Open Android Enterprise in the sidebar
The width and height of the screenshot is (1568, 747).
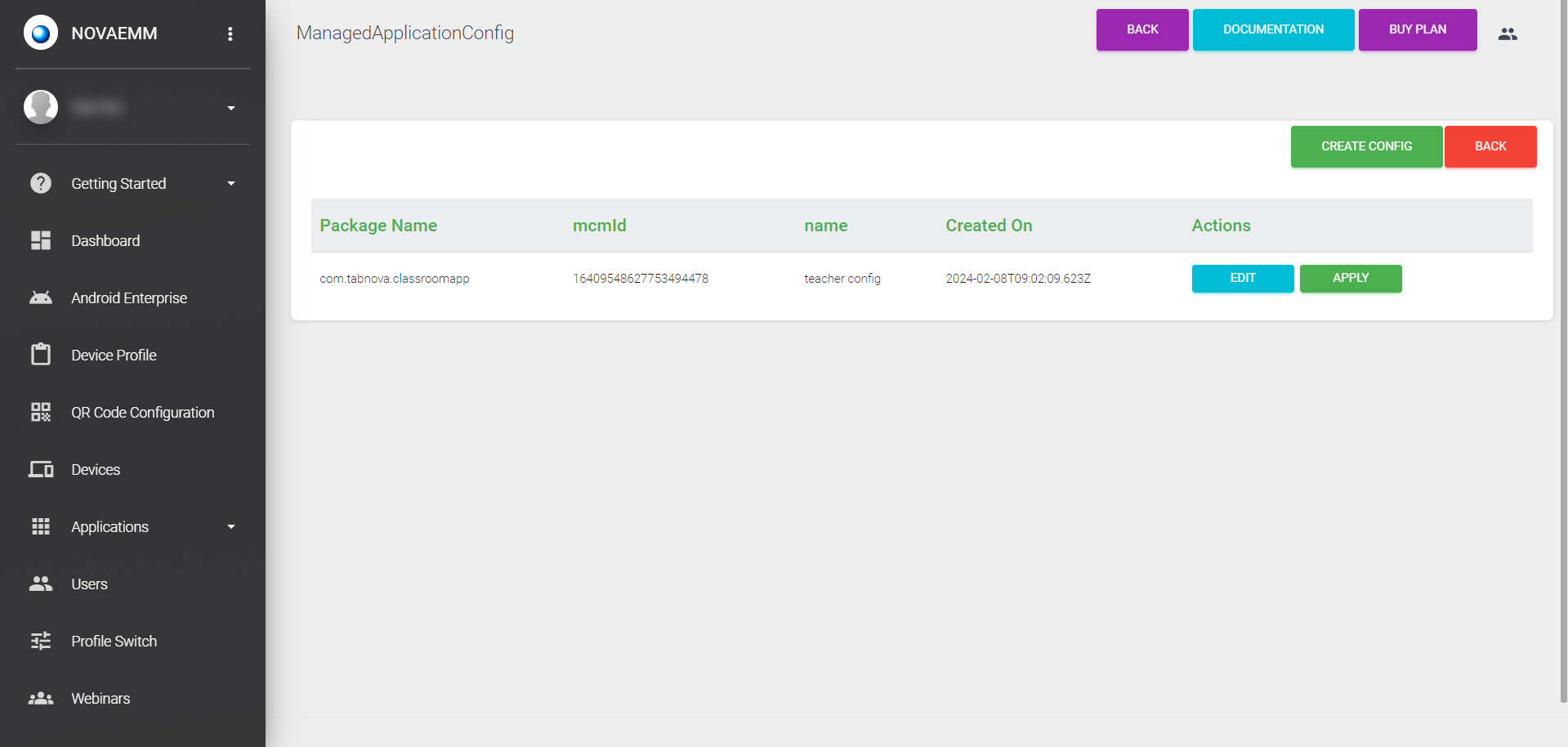129,298
